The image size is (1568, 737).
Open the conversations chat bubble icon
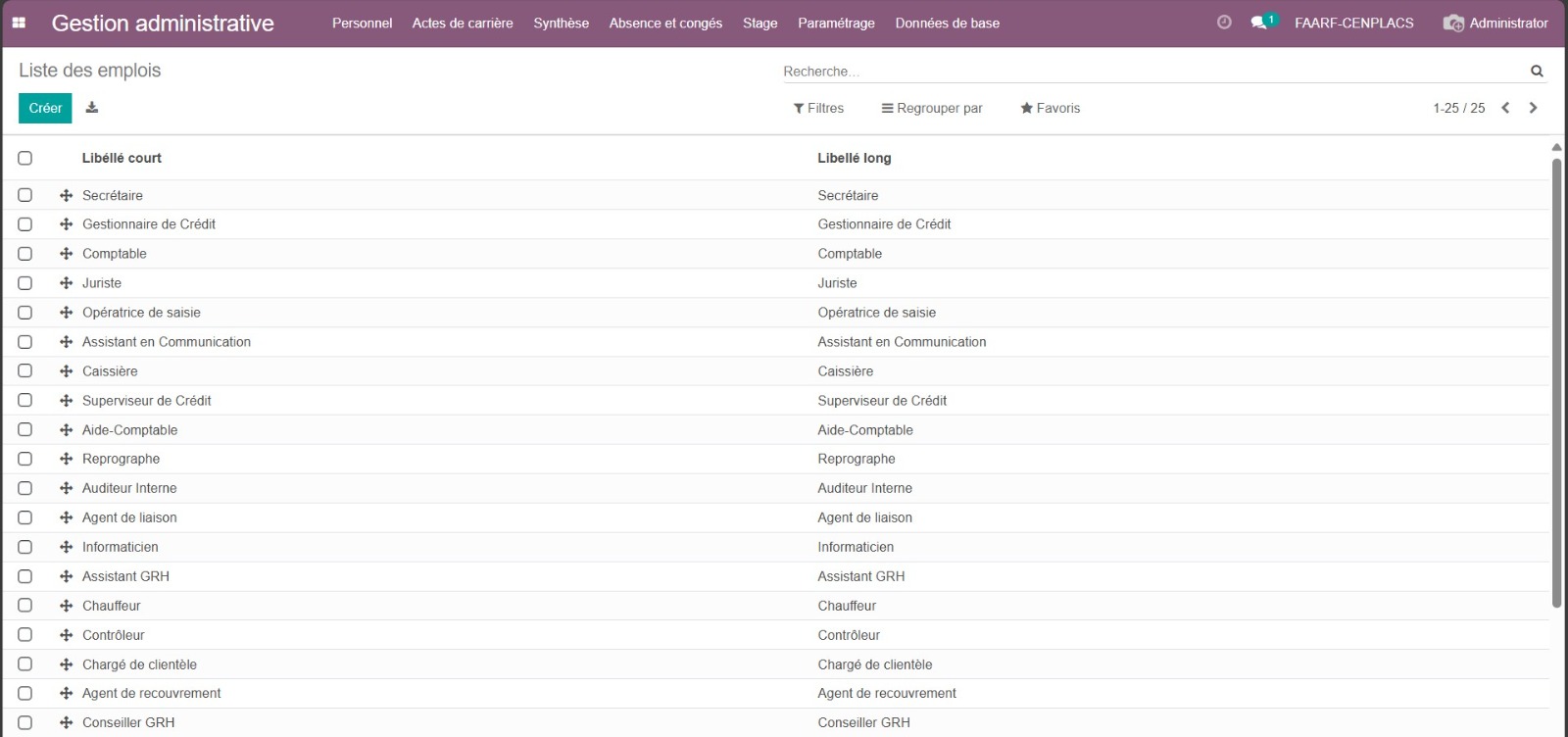(x=1259, y=23)
